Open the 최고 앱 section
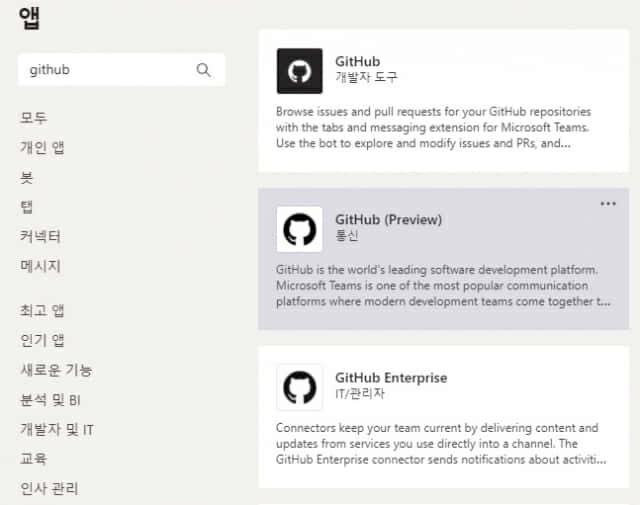 pos(42,311)
